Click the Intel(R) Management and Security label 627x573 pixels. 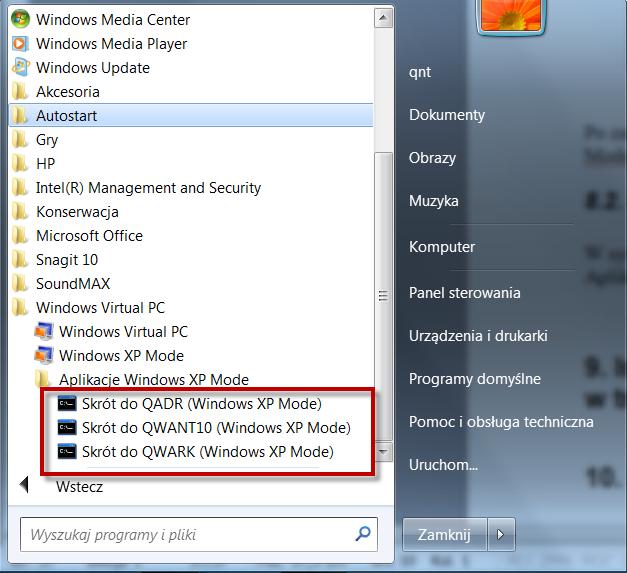(x=148, y=188)
